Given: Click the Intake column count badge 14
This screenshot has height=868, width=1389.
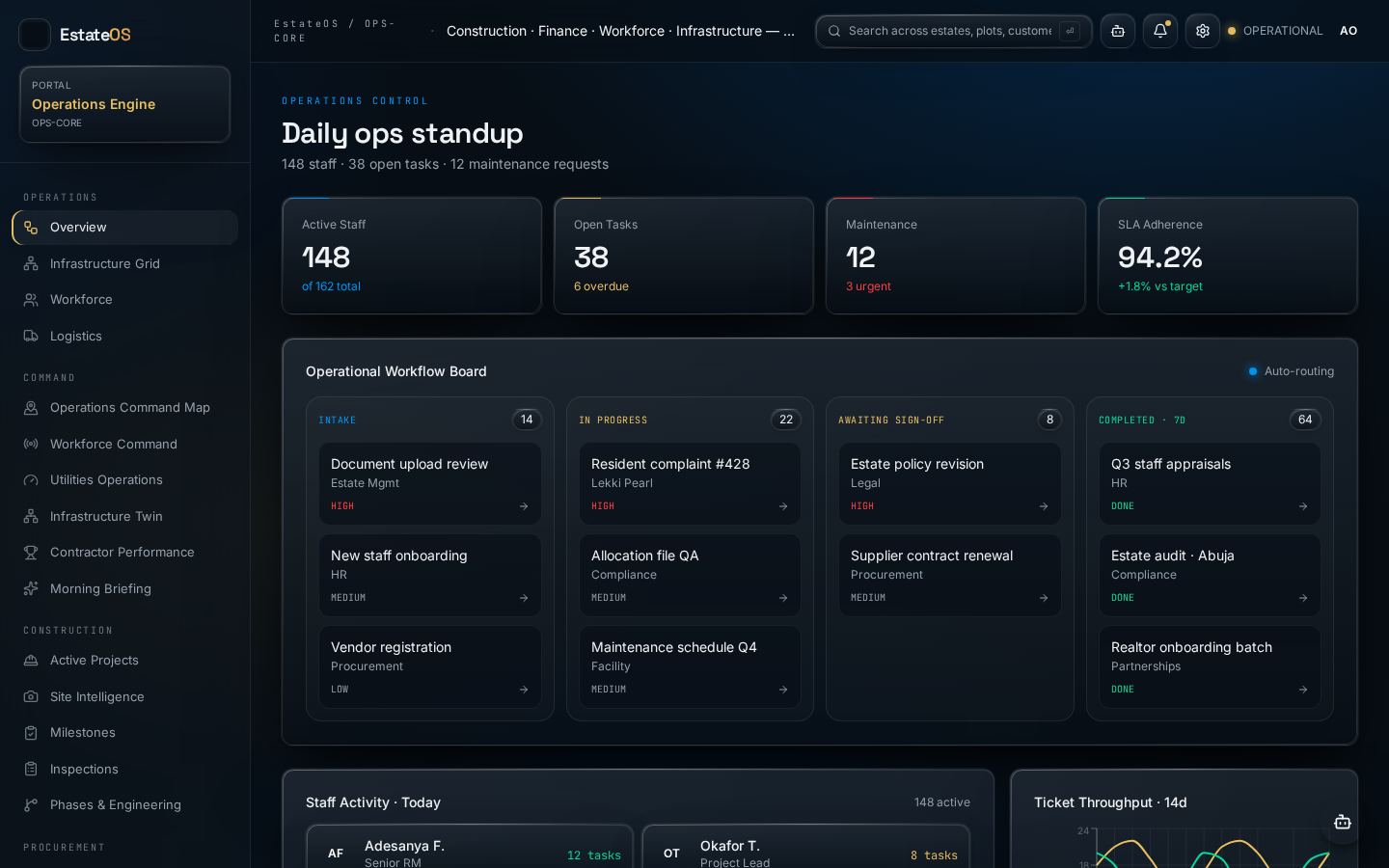Looking at the screenshot, I should click(x=527, y=420).
